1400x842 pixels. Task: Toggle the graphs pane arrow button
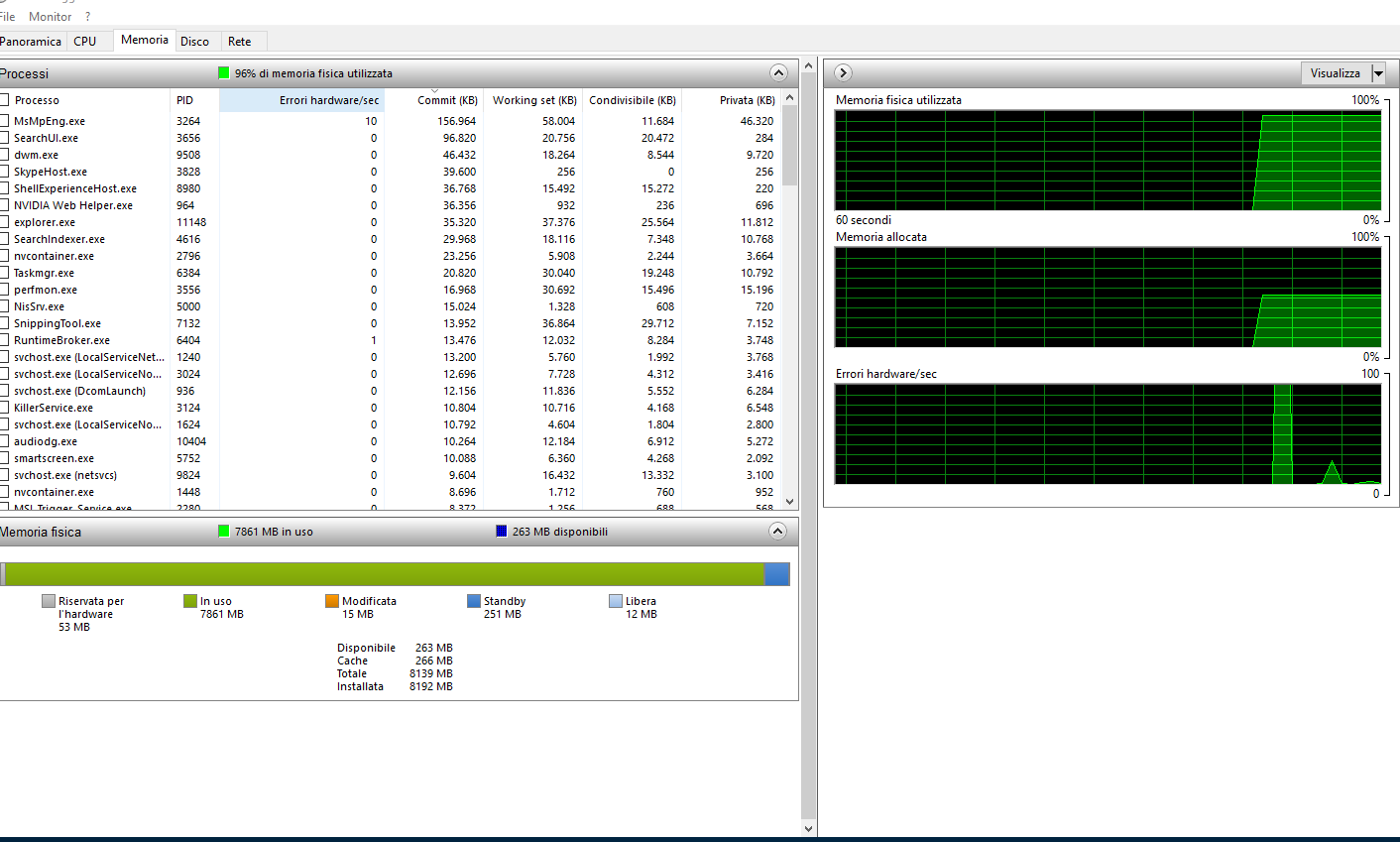843,72
